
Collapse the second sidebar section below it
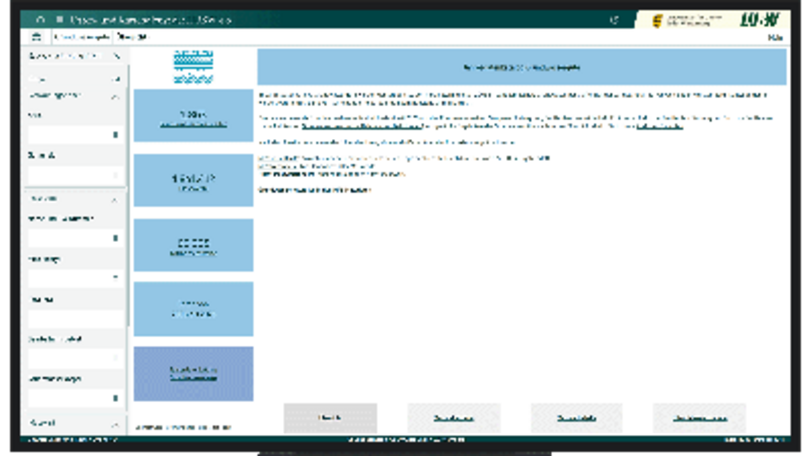116,96
